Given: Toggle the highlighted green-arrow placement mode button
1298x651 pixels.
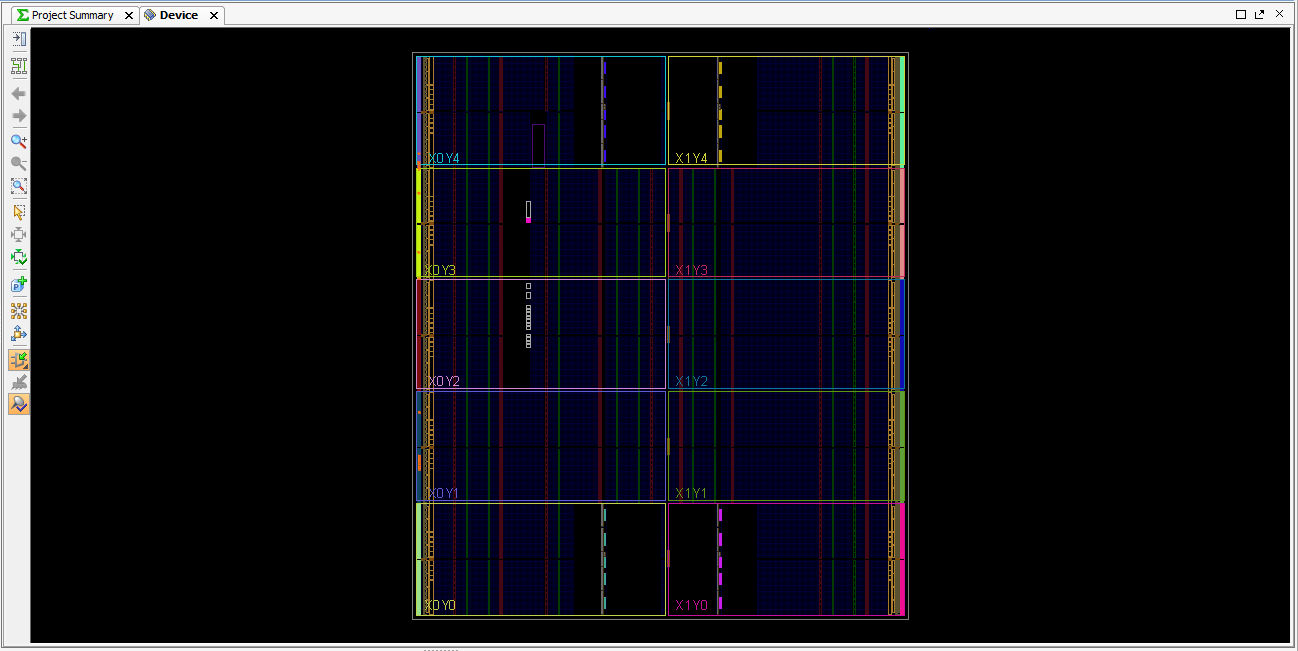Looking at the screenshot, I should pos(18,360).
